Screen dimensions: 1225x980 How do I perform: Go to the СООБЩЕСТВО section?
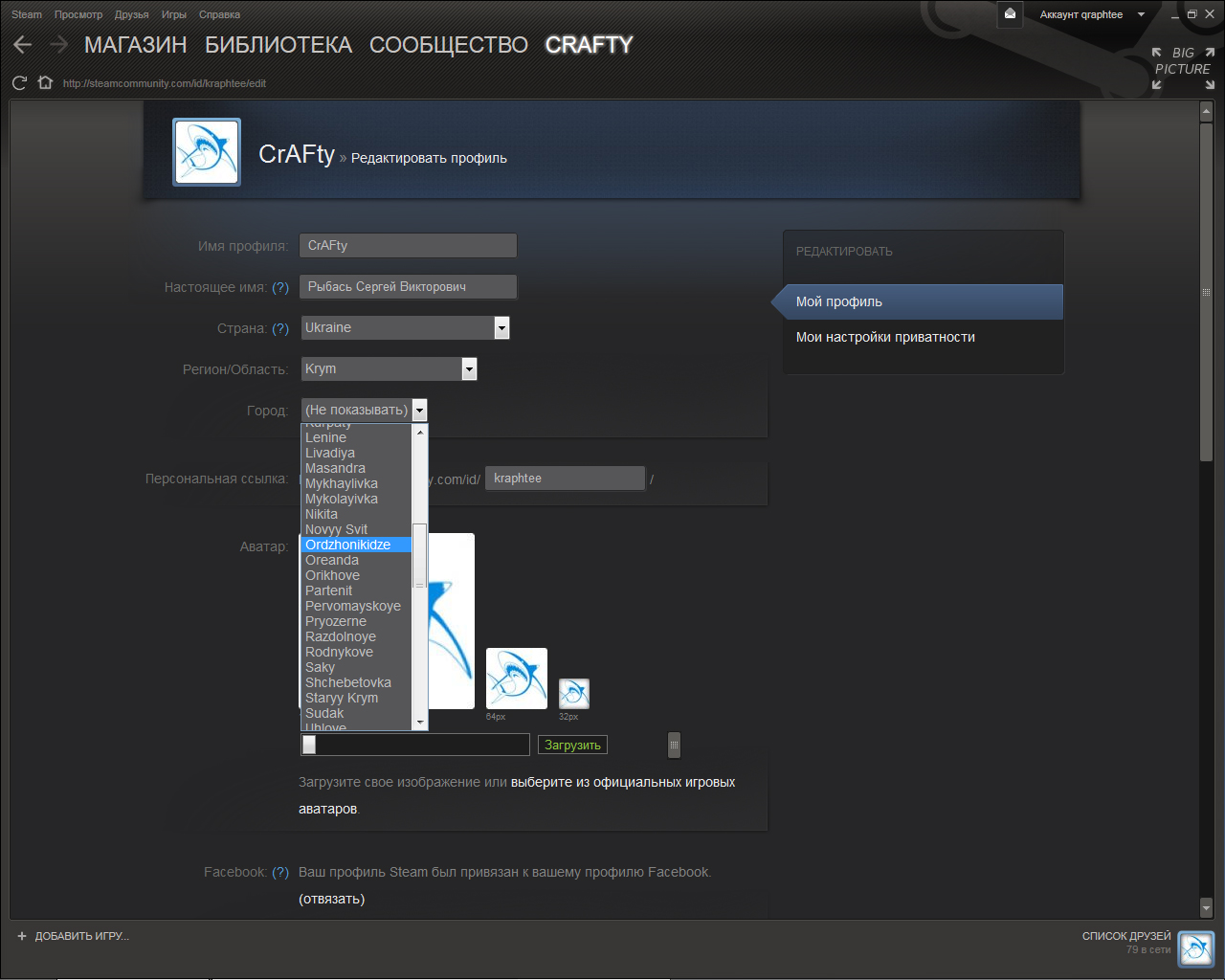449,45
